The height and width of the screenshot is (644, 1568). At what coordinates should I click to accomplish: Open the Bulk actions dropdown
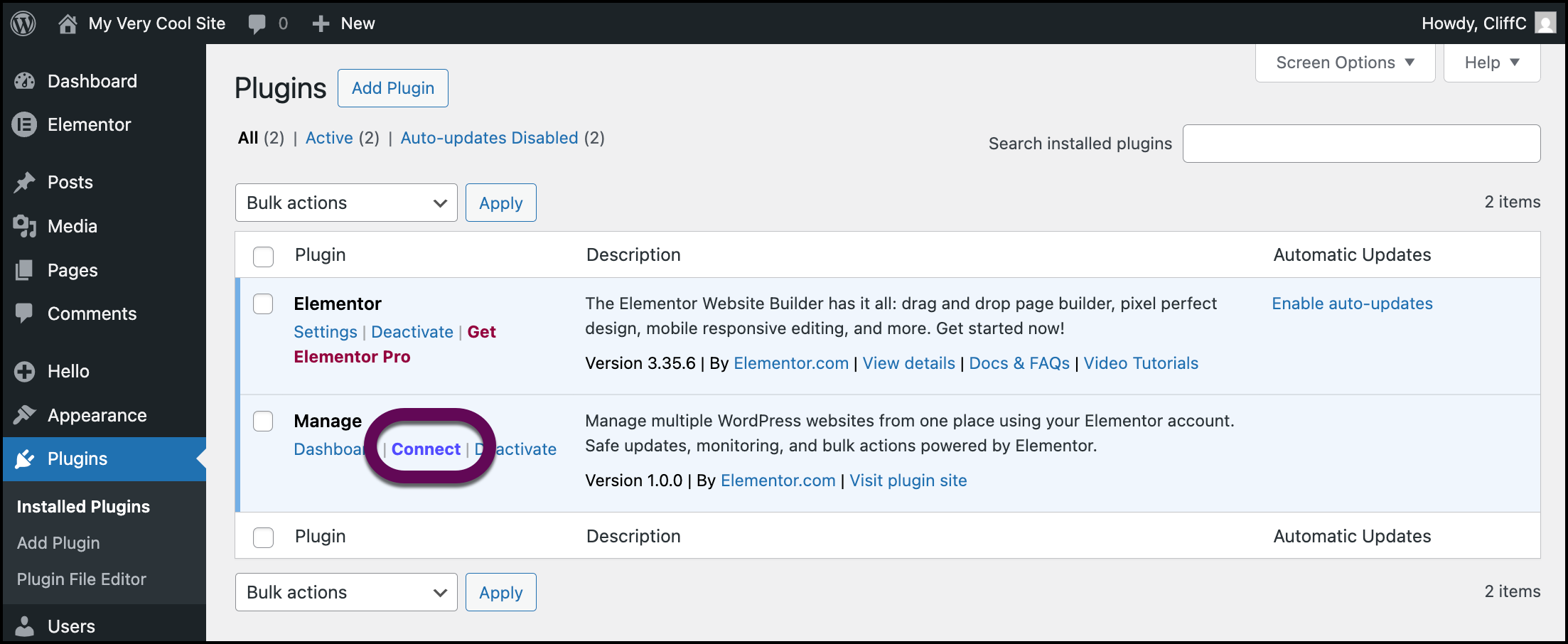pyautogui.click(x=346, y=203)
